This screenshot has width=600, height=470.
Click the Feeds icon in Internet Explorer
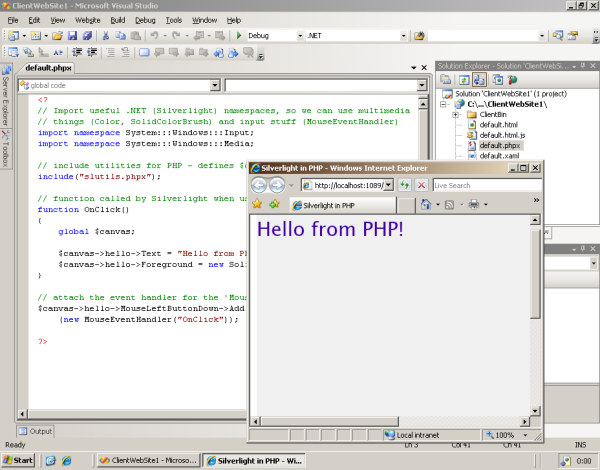point(450,205)
